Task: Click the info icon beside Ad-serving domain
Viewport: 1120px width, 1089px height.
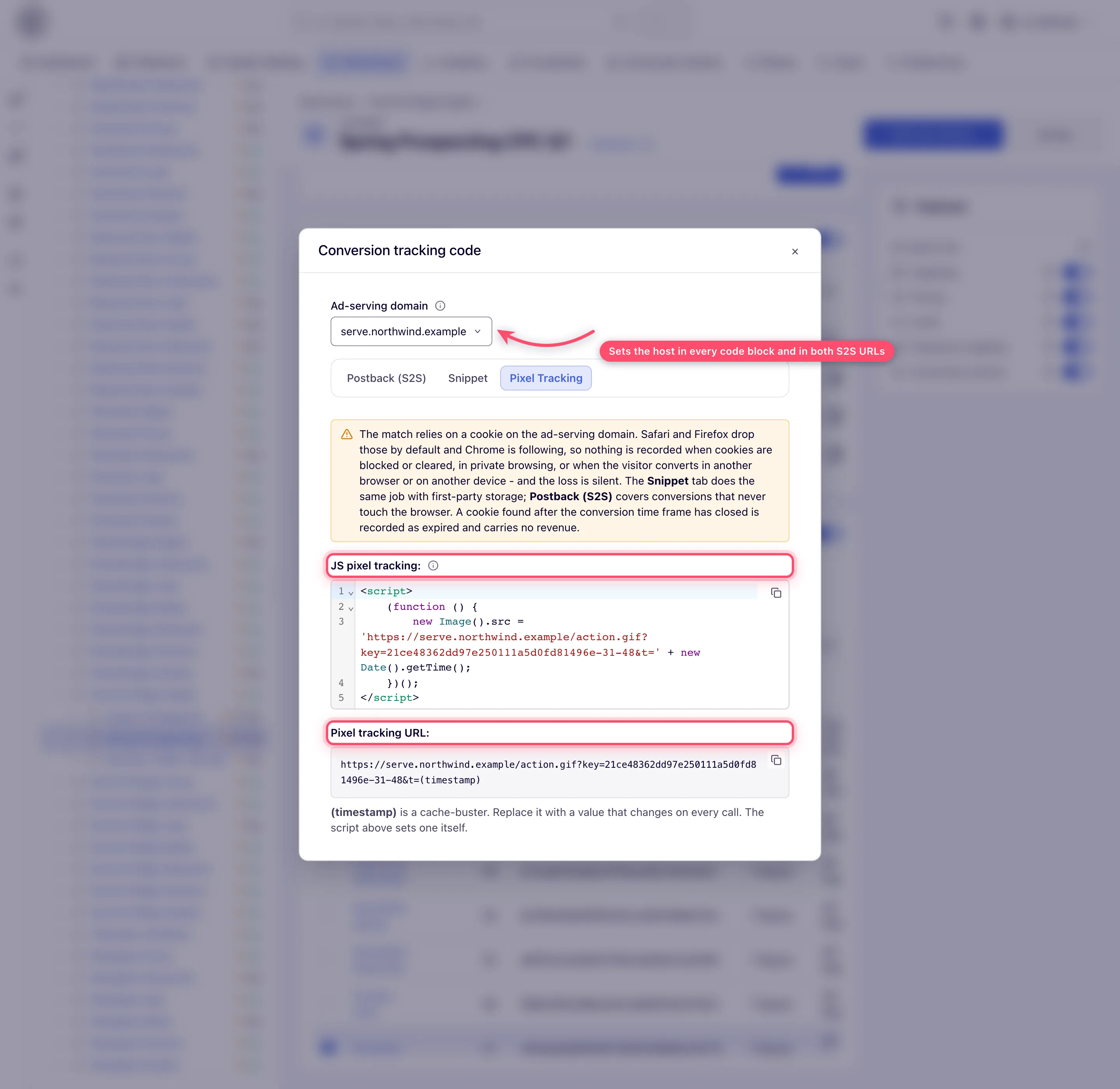Action: (x=440, y=306)
